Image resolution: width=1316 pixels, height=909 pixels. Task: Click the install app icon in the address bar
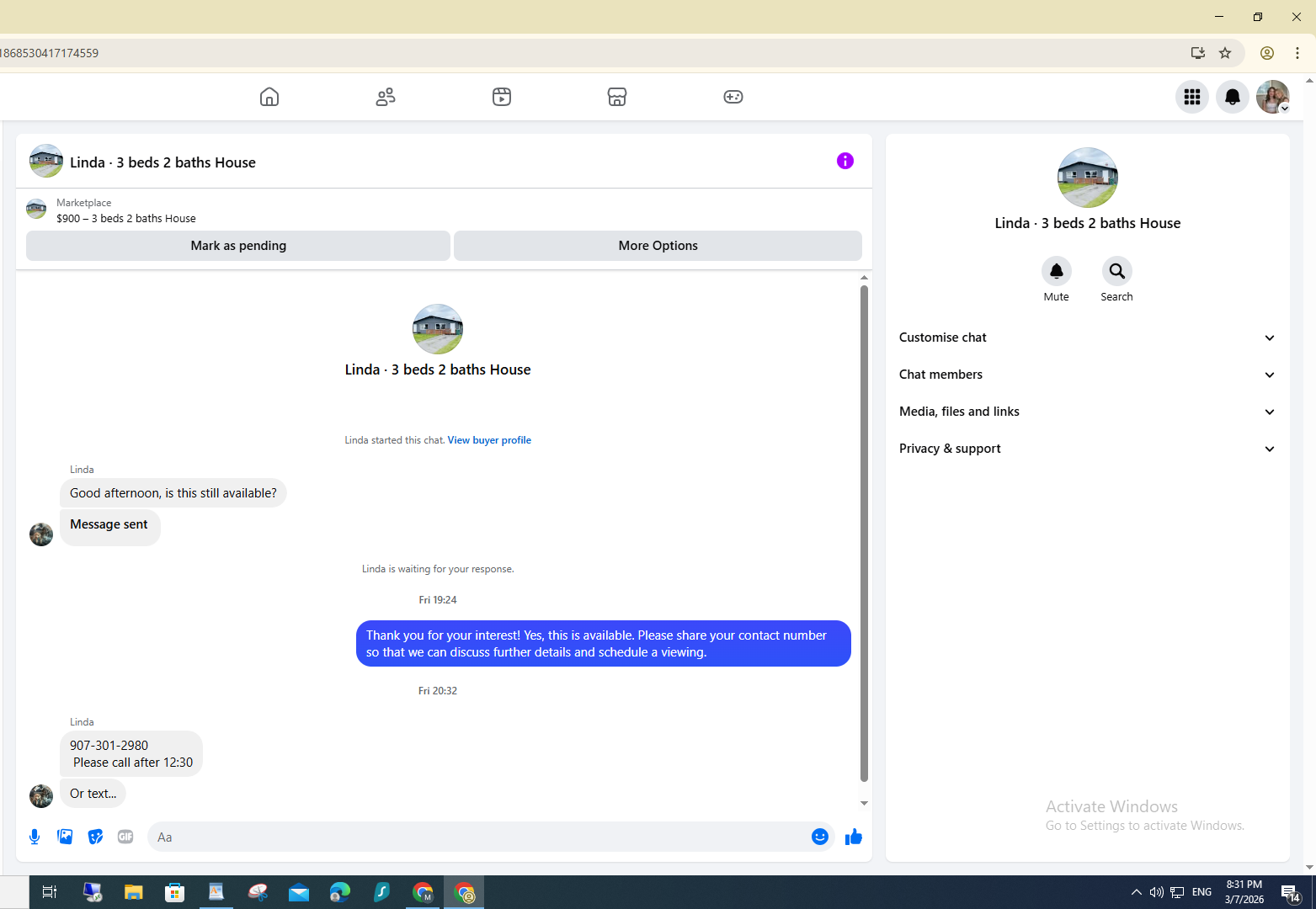(1197, 53)
